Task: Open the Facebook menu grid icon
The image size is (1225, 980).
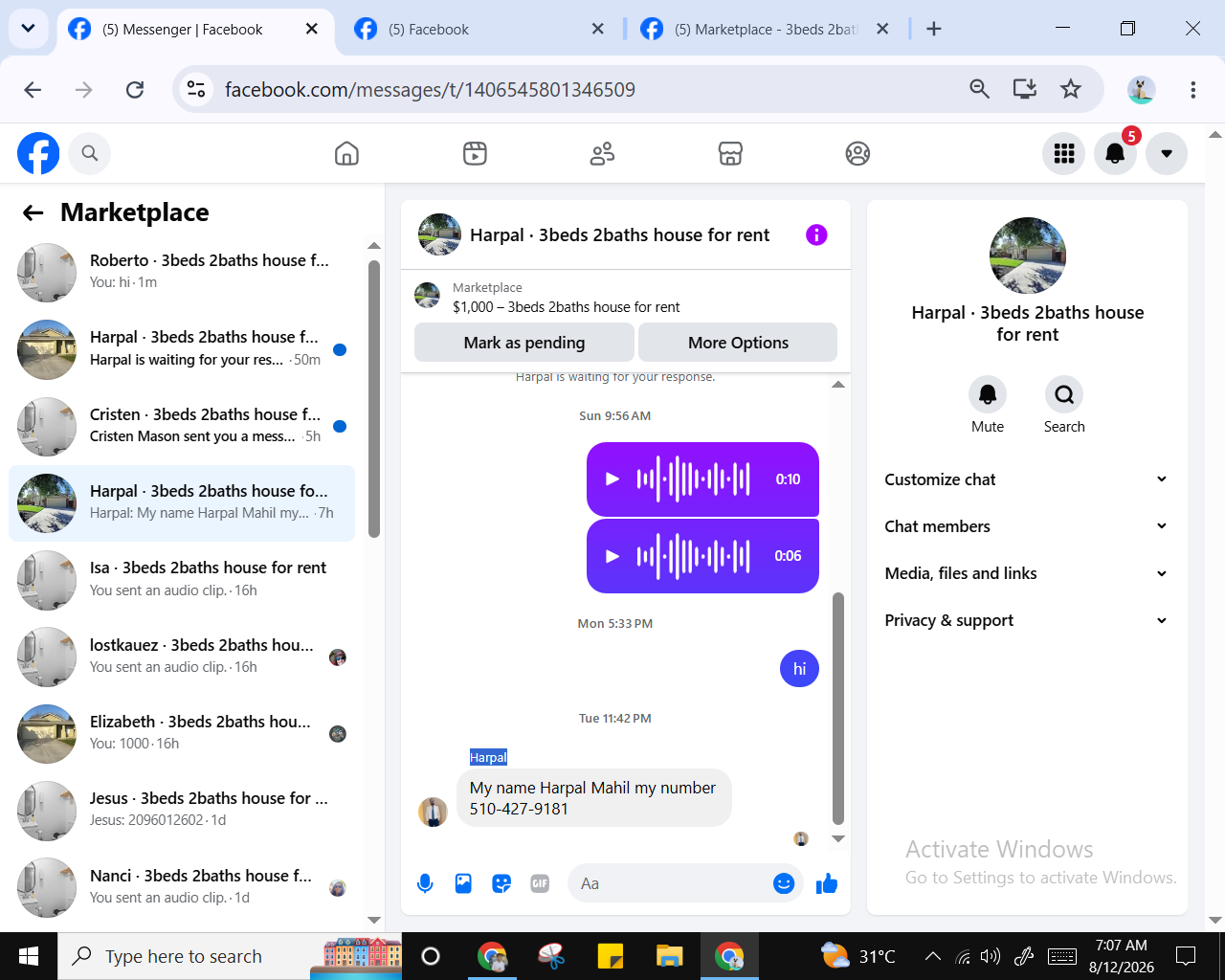Action: (1064, 153)
